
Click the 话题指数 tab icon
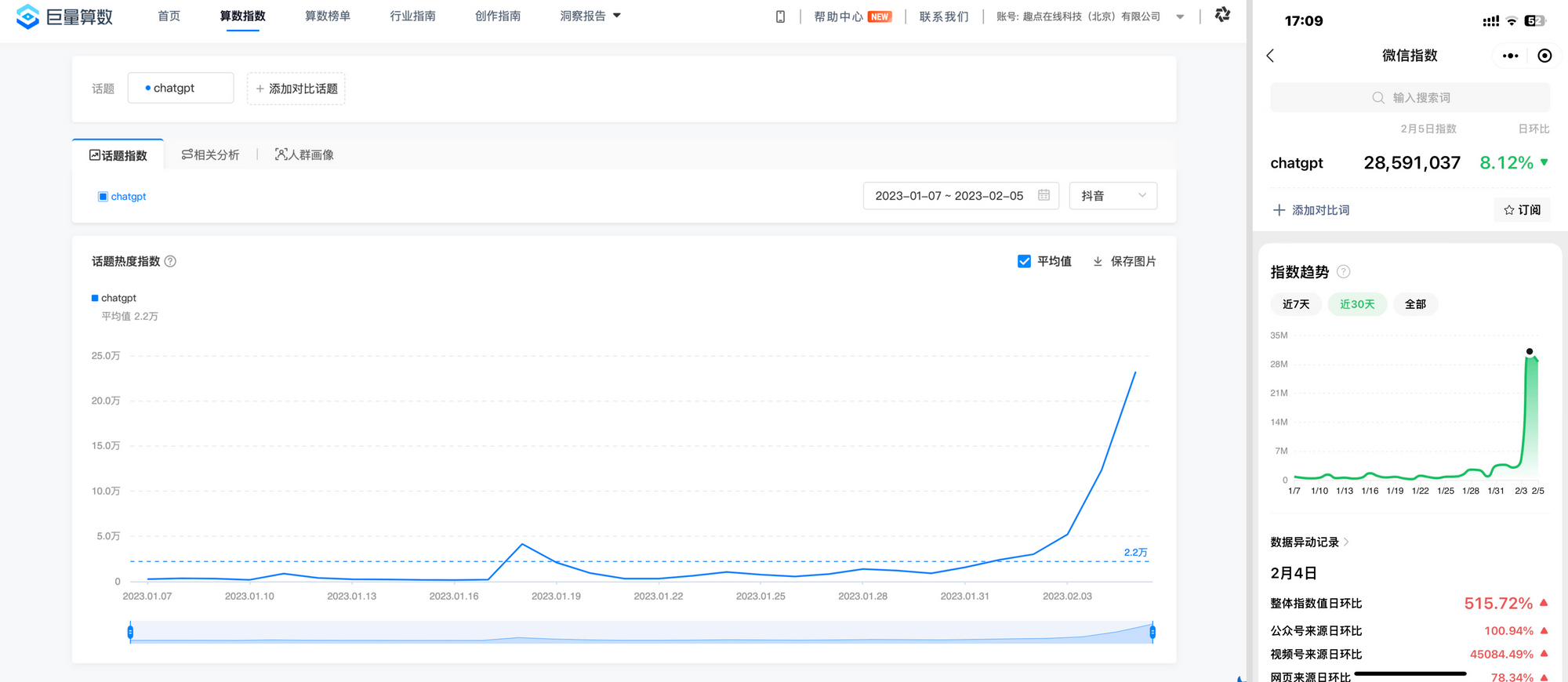click(x=95, y=155)
